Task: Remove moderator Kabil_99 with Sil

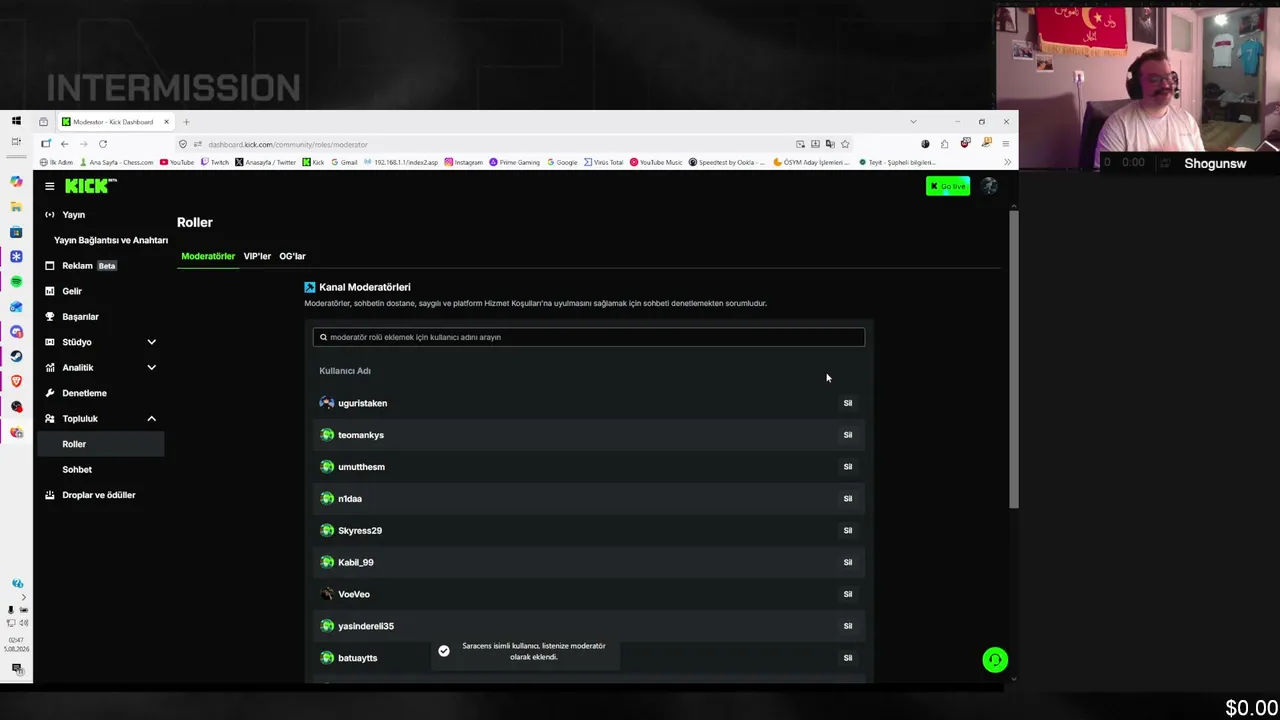Action: click(x=848, y=562)
